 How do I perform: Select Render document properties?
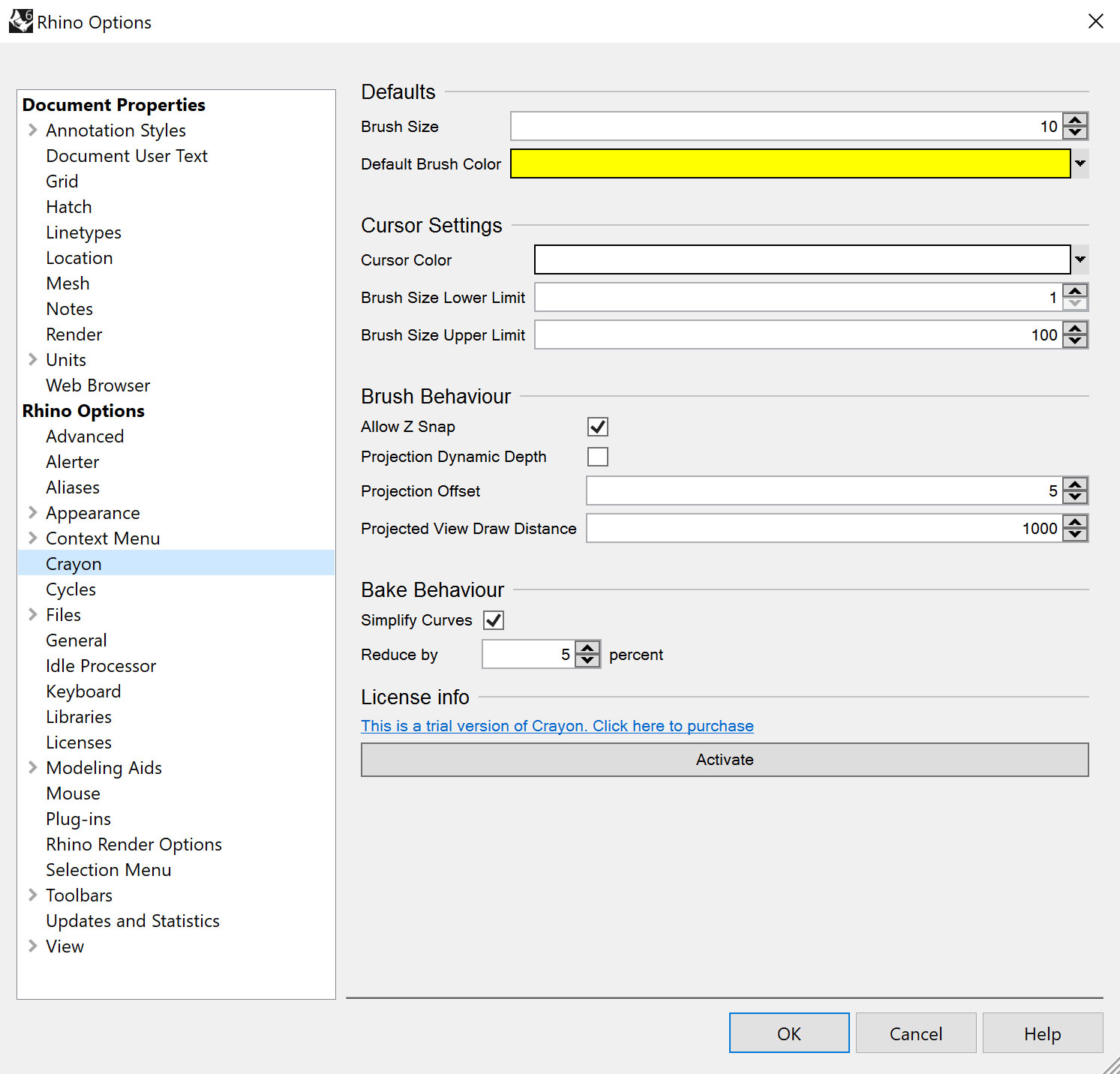[x=74, y=334]
